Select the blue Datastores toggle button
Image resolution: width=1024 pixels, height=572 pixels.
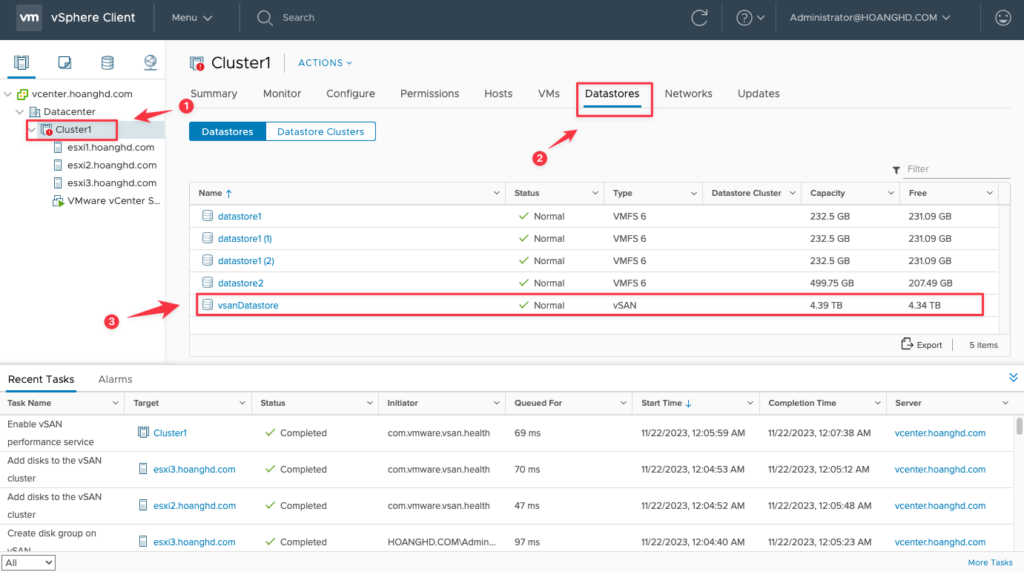227,131
